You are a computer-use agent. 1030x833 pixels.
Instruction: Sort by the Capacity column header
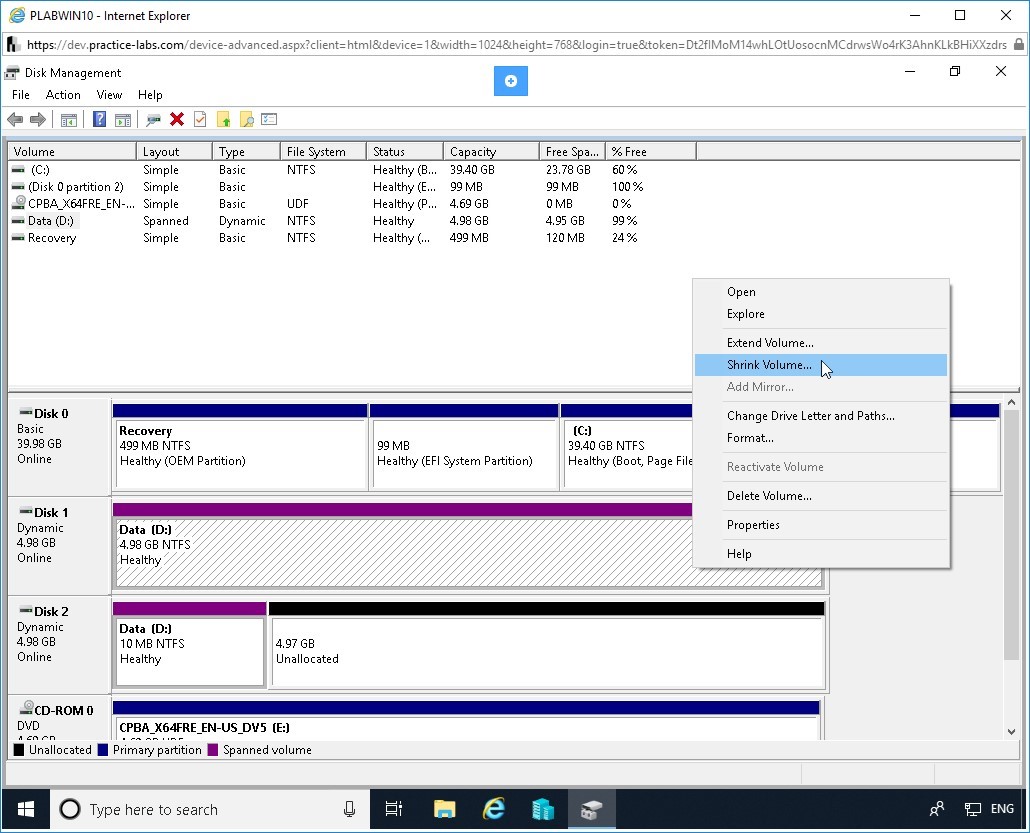[491, 152]
